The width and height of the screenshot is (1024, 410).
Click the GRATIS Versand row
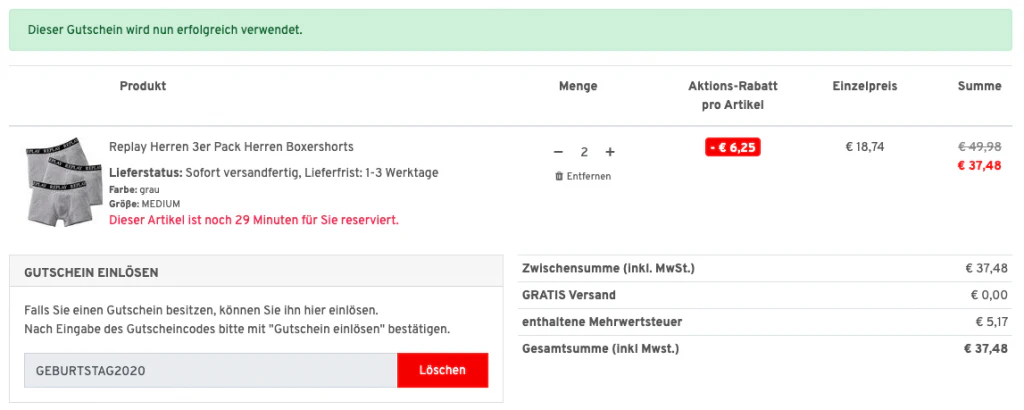pos(765,295)
